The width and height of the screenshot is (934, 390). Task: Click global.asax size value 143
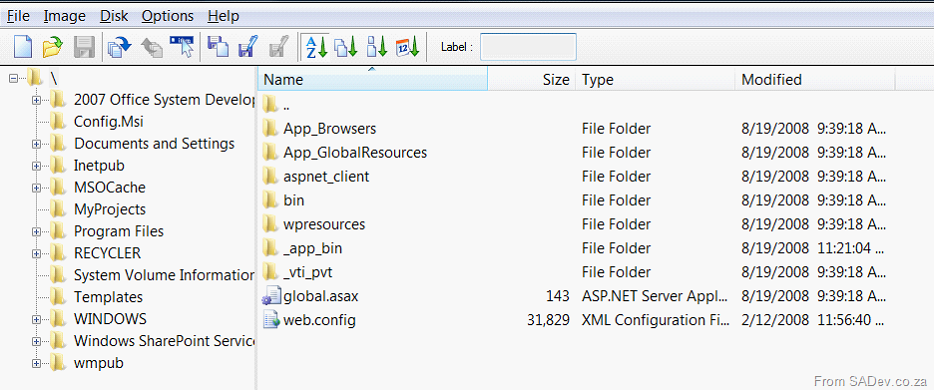558,296
